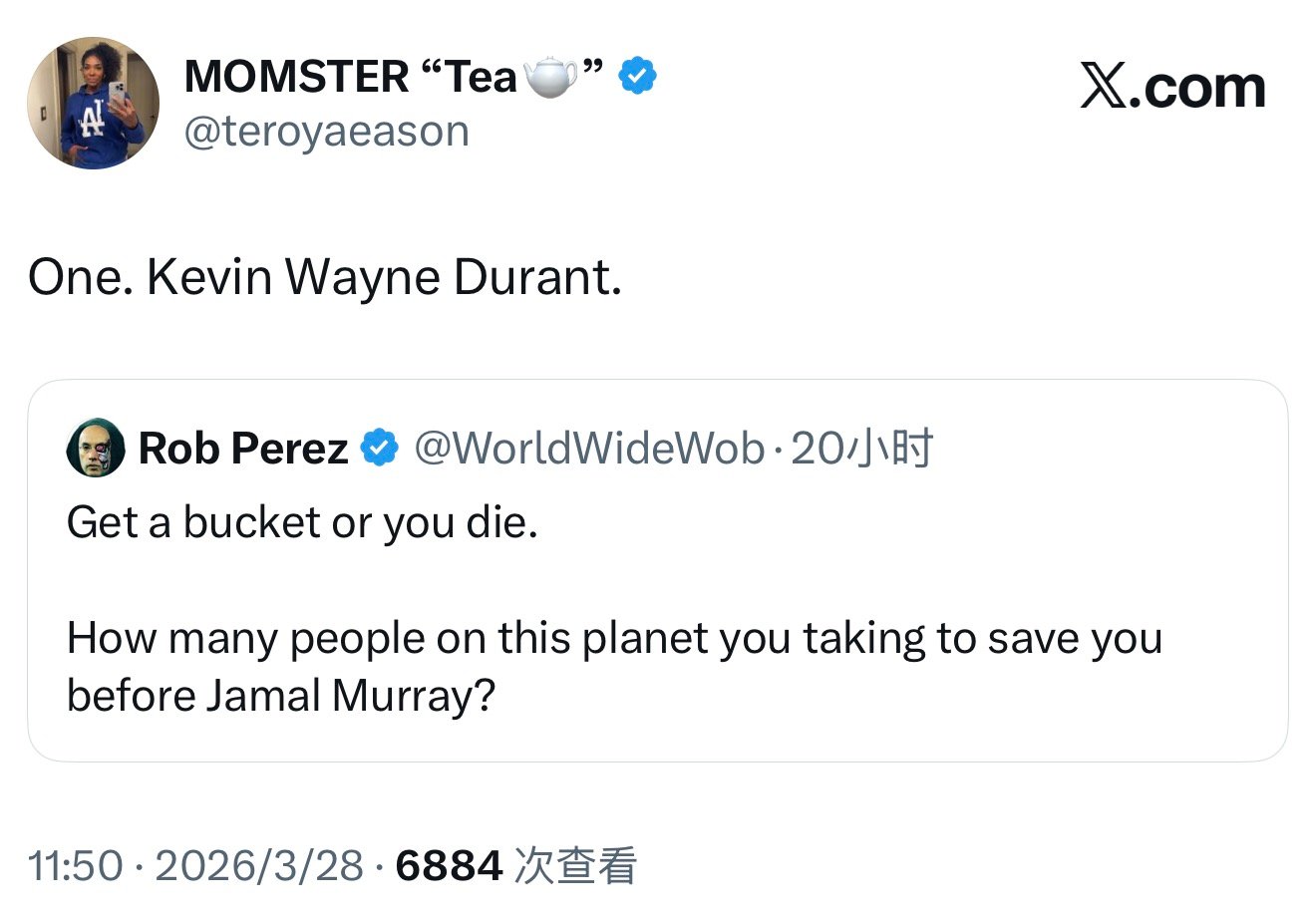
Task: Click the 次查看 views label
Action: click(x=574, y=865)
